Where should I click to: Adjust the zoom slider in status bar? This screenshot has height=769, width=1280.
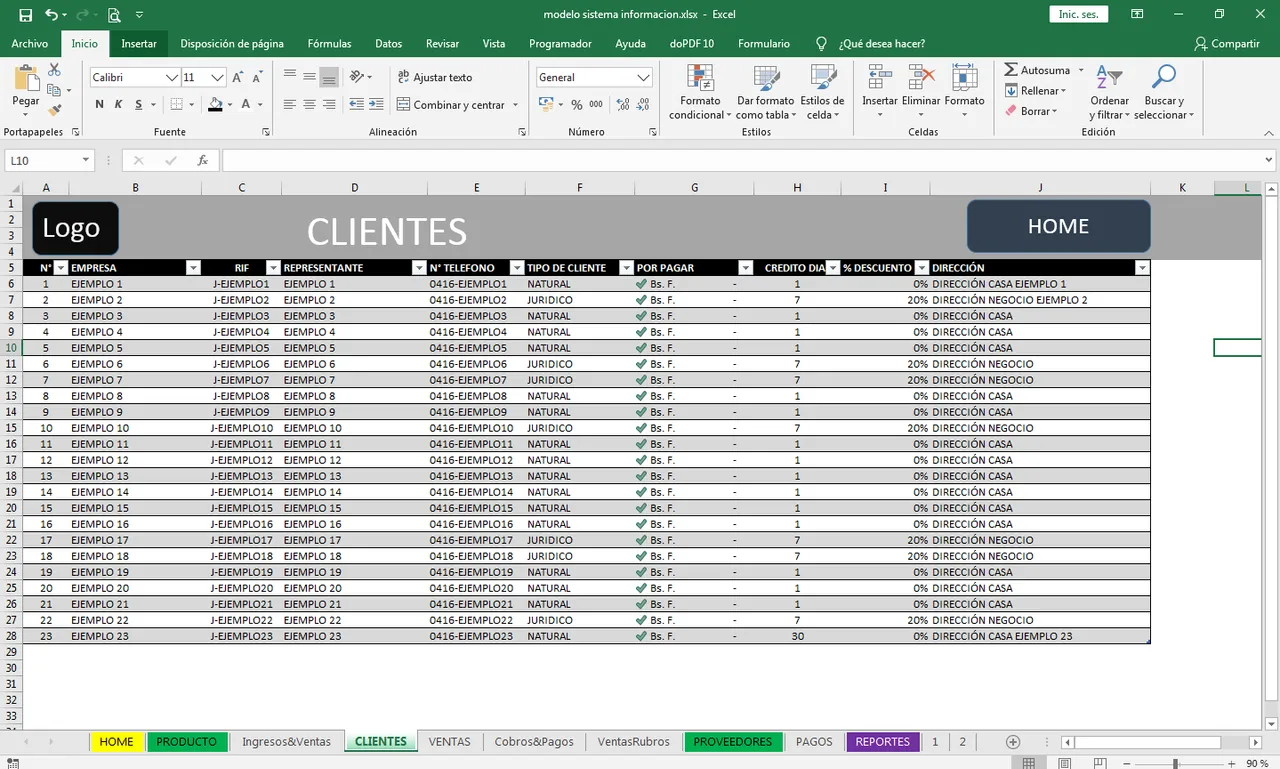1175,764
